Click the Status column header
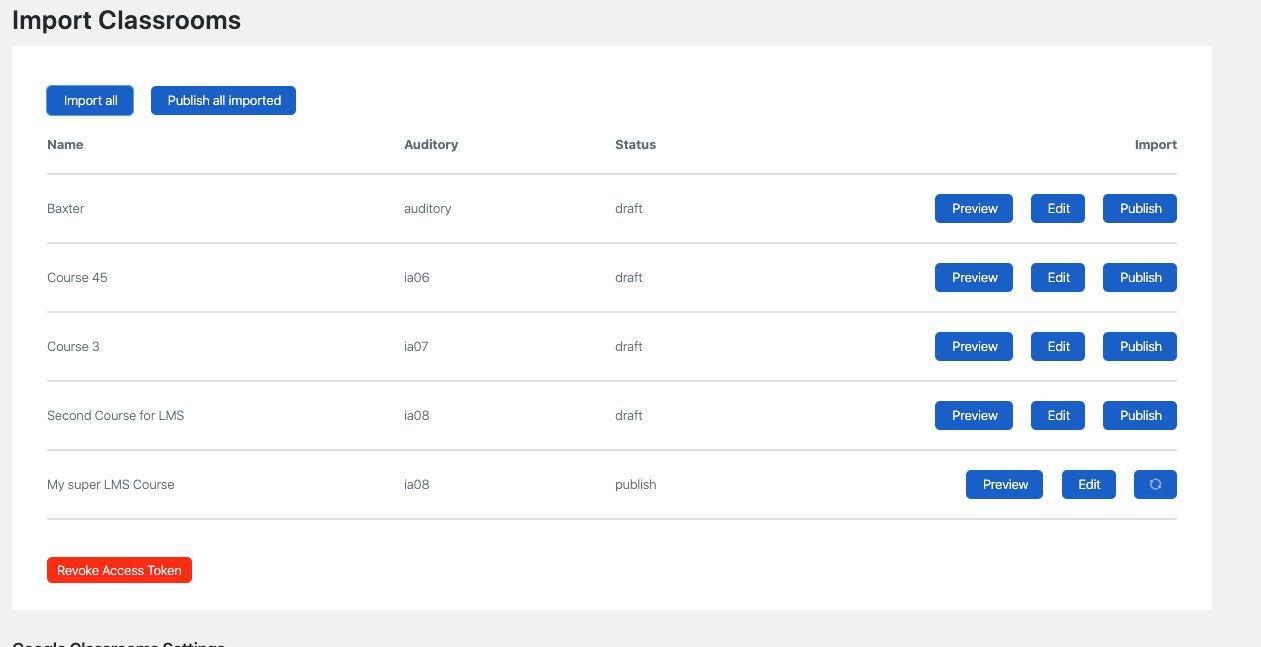Screen dimensions: 1261x647 tap(635, 144)
